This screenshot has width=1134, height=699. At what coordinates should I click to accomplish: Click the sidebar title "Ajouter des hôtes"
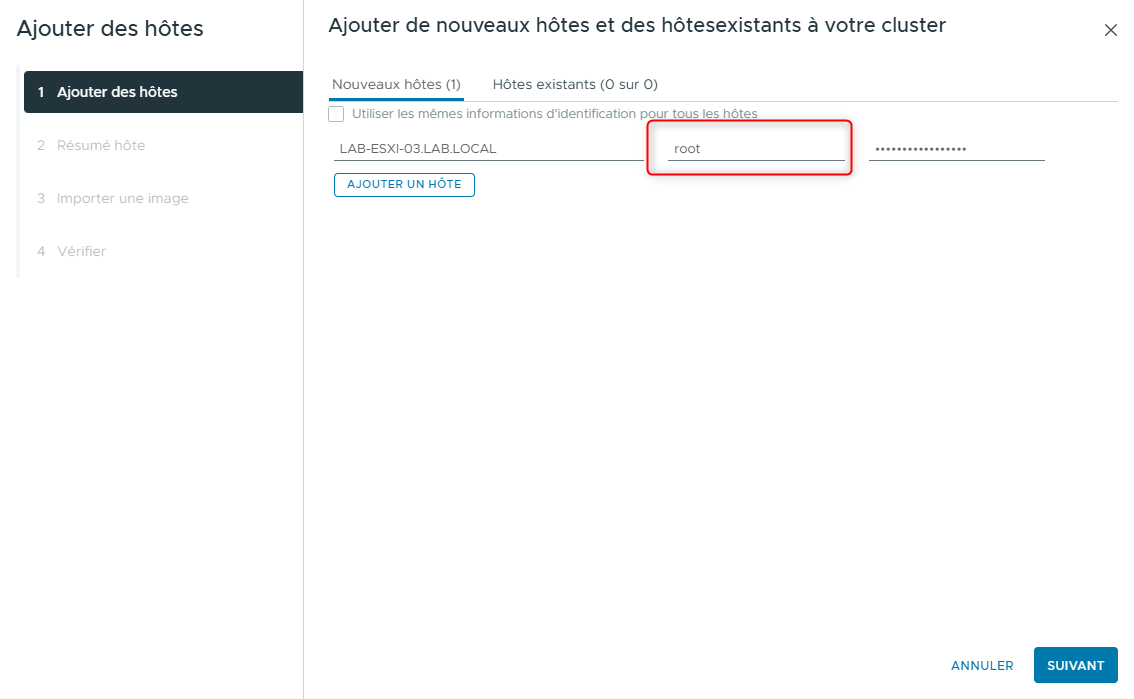pos(111,29)
